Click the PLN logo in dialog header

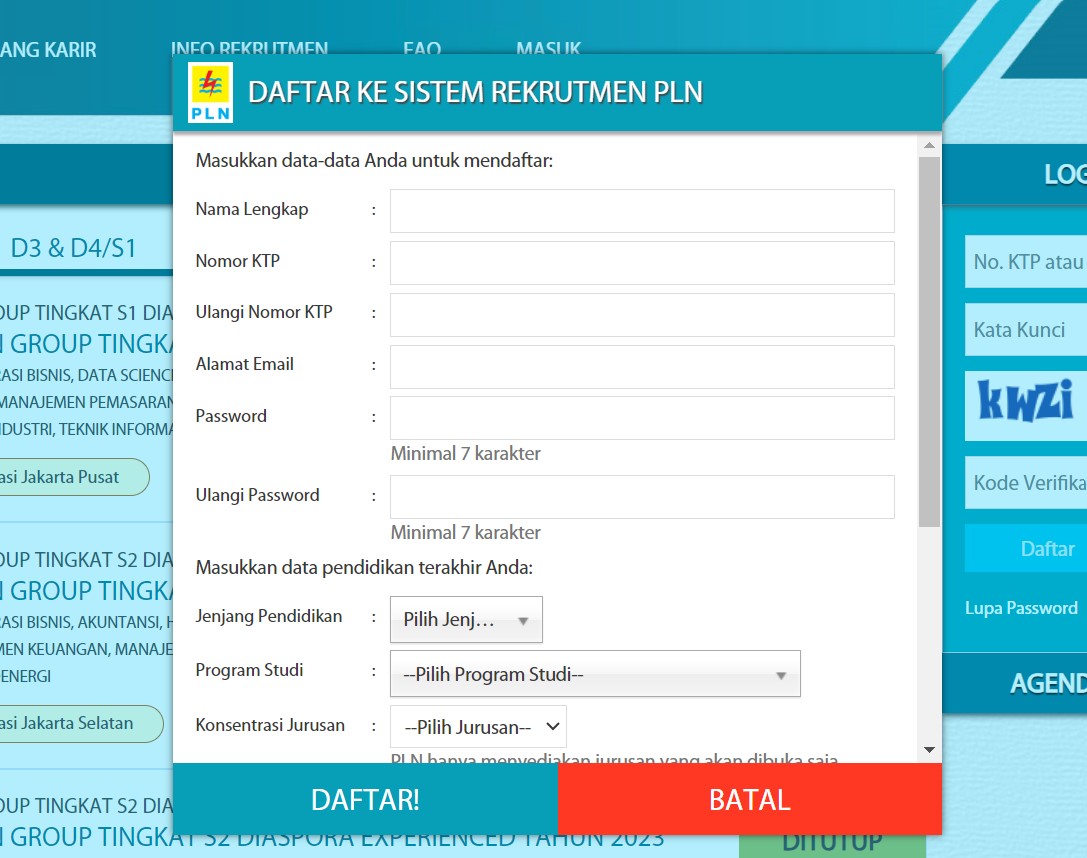tap(210, 93)
